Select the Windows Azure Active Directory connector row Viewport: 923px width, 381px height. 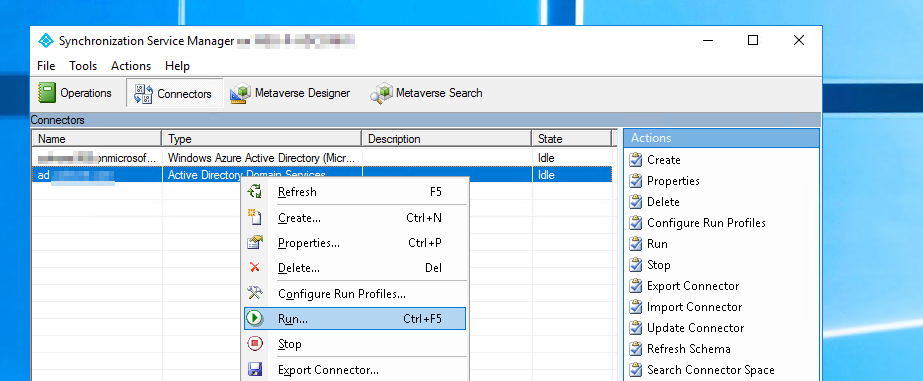click(322, 158)
